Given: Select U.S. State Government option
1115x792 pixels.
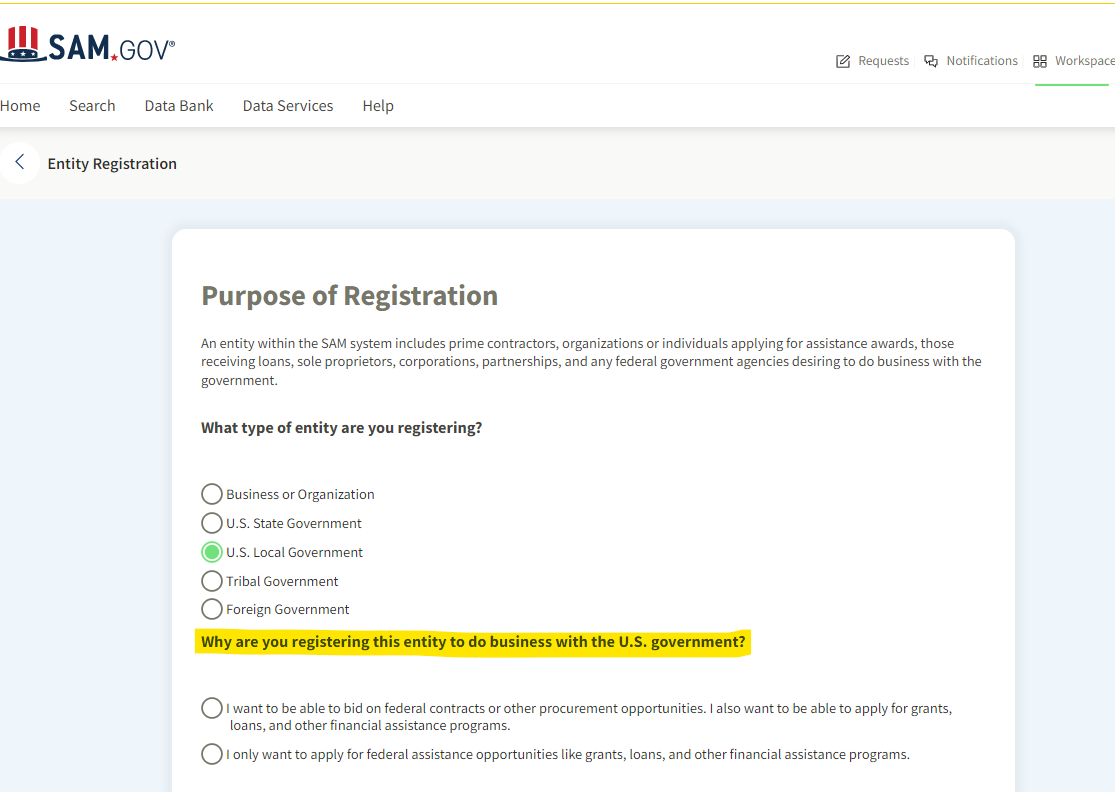Looking at the screenshot, I should tap(212, 523).
